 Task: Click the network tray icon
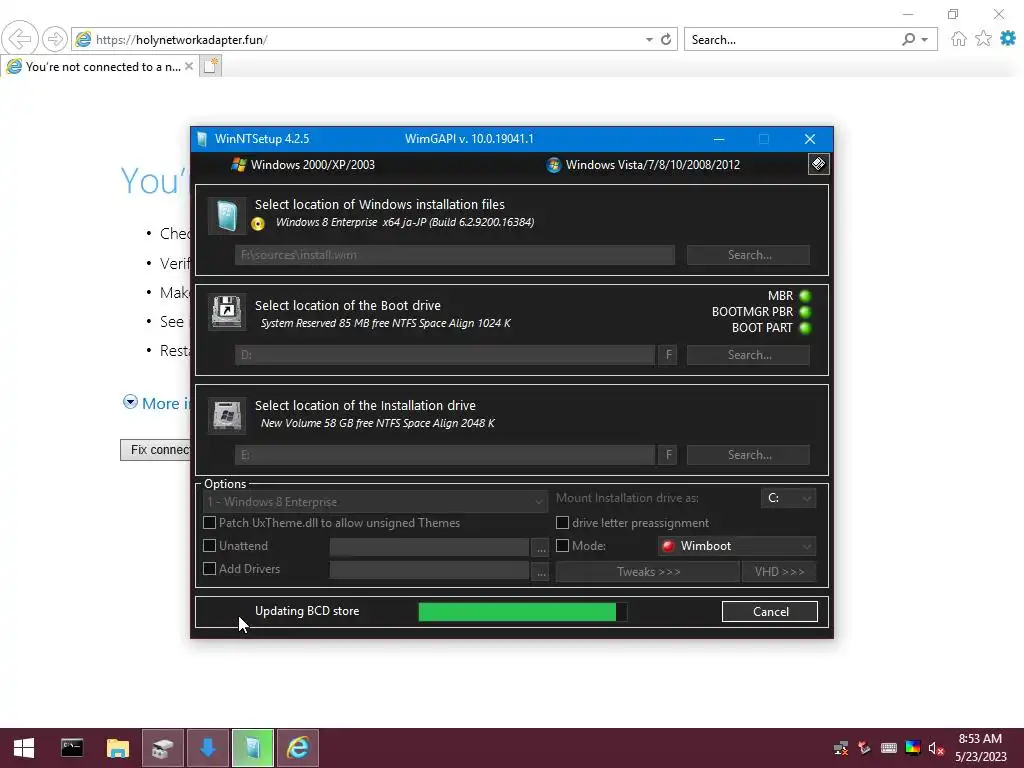coord(841,748)
